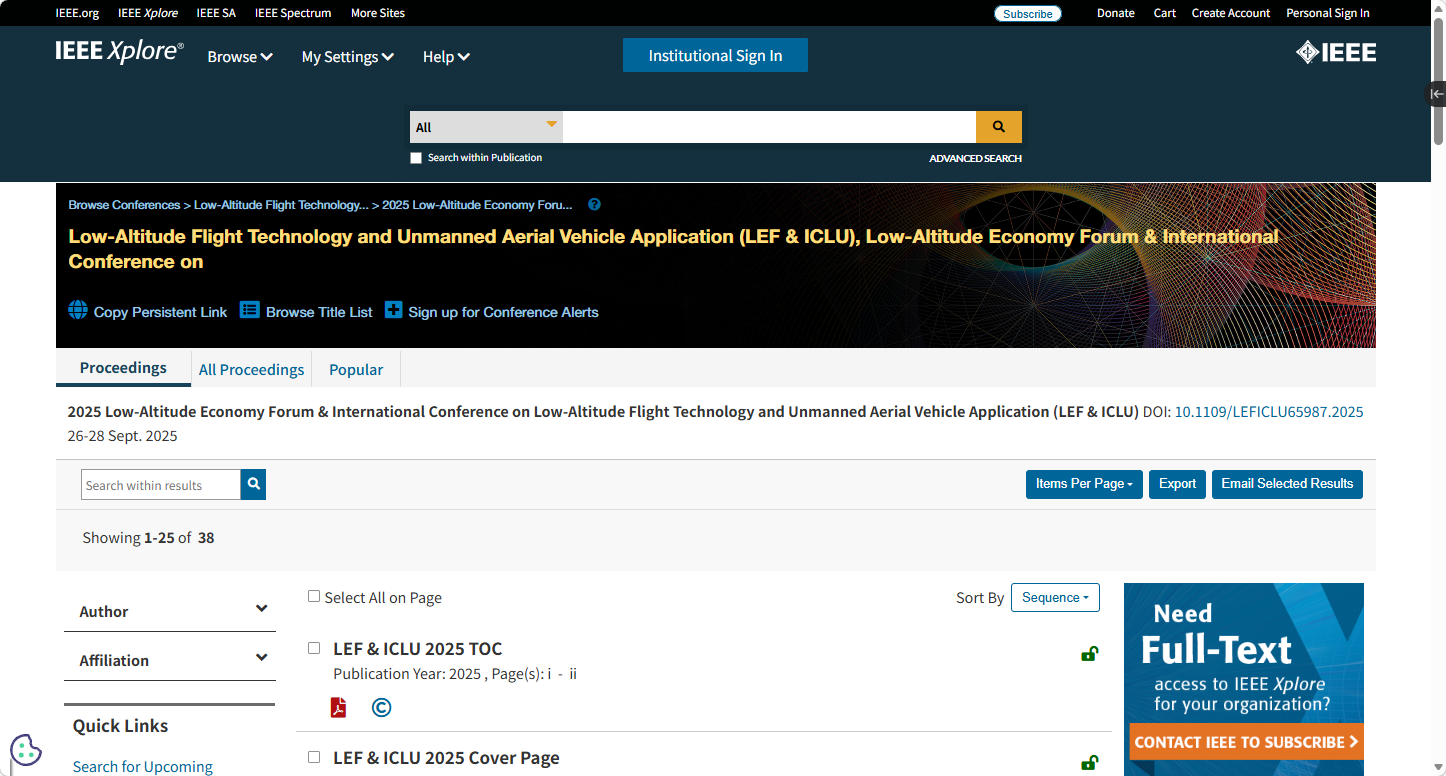Open the Items Per Page dropdown
Image resolution: width=1446 pixels, height=776 pixels.
click(1083, 484)
